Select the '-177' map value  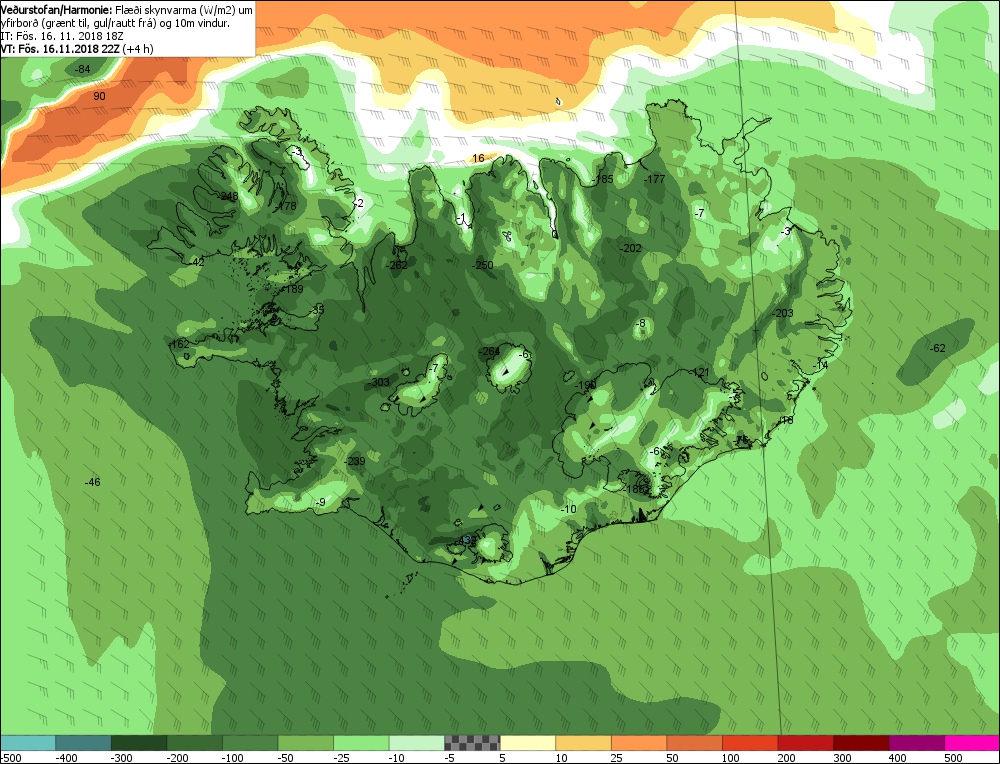tap(654, 179)
